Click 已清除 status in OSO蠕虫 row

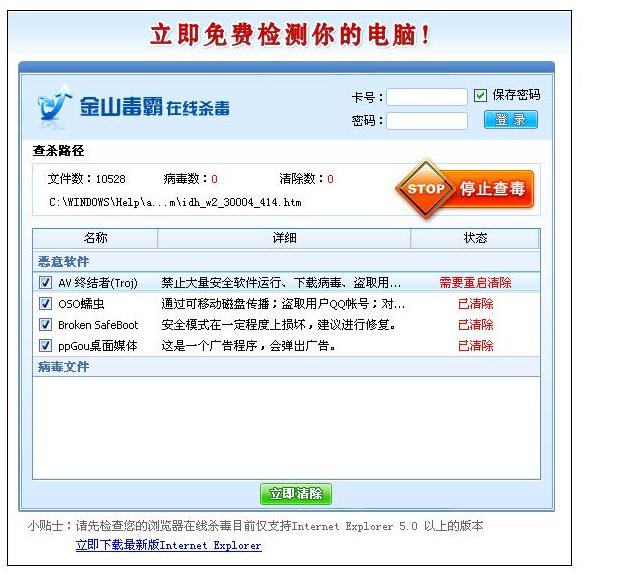click(x=476, y=304)
